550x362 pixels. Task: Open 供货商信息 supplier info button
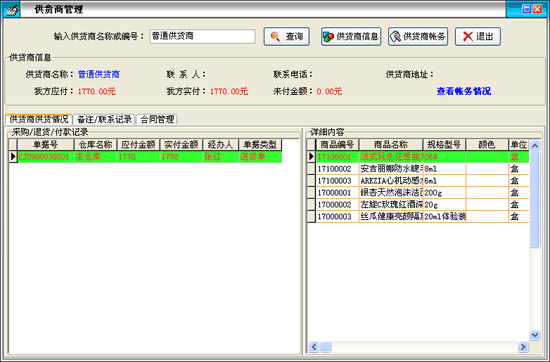[351, 36]
